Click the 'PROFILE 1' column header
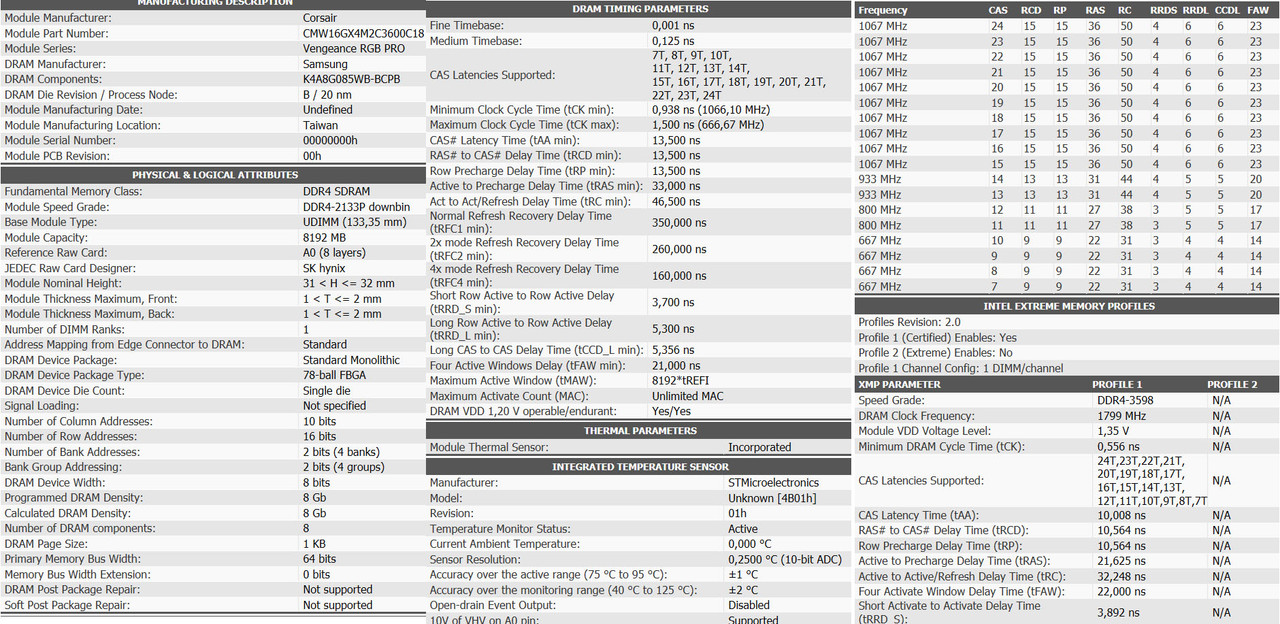 (x=1117, y=384)
